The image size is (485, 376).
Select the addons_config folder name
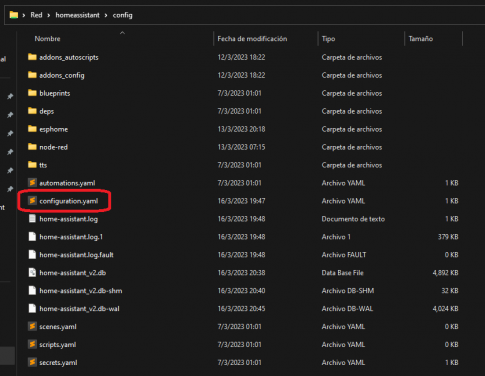point(62,75)
